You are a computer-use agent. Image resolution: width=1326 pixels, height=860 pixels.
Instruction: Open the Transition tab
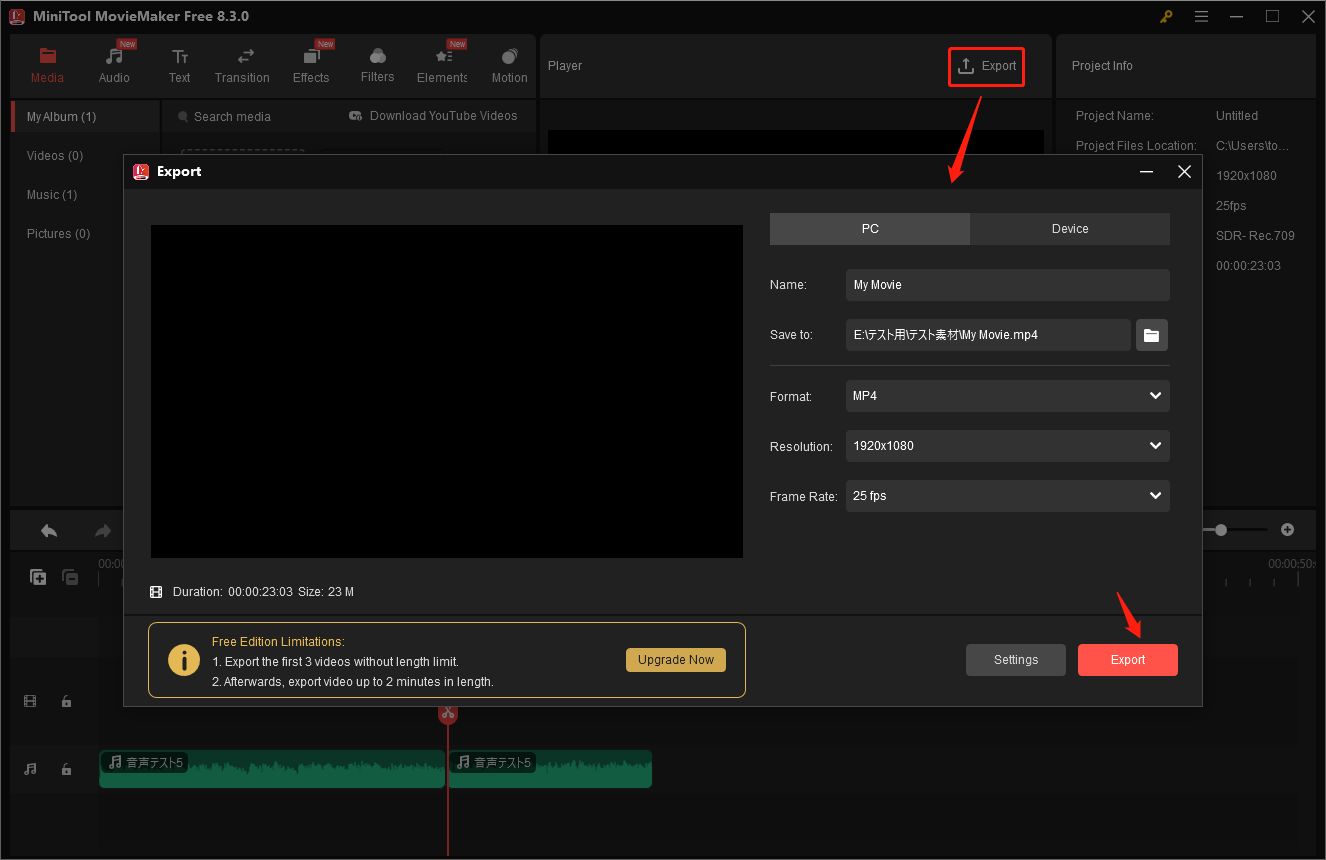pyautogui.click(x=242, y=65)
